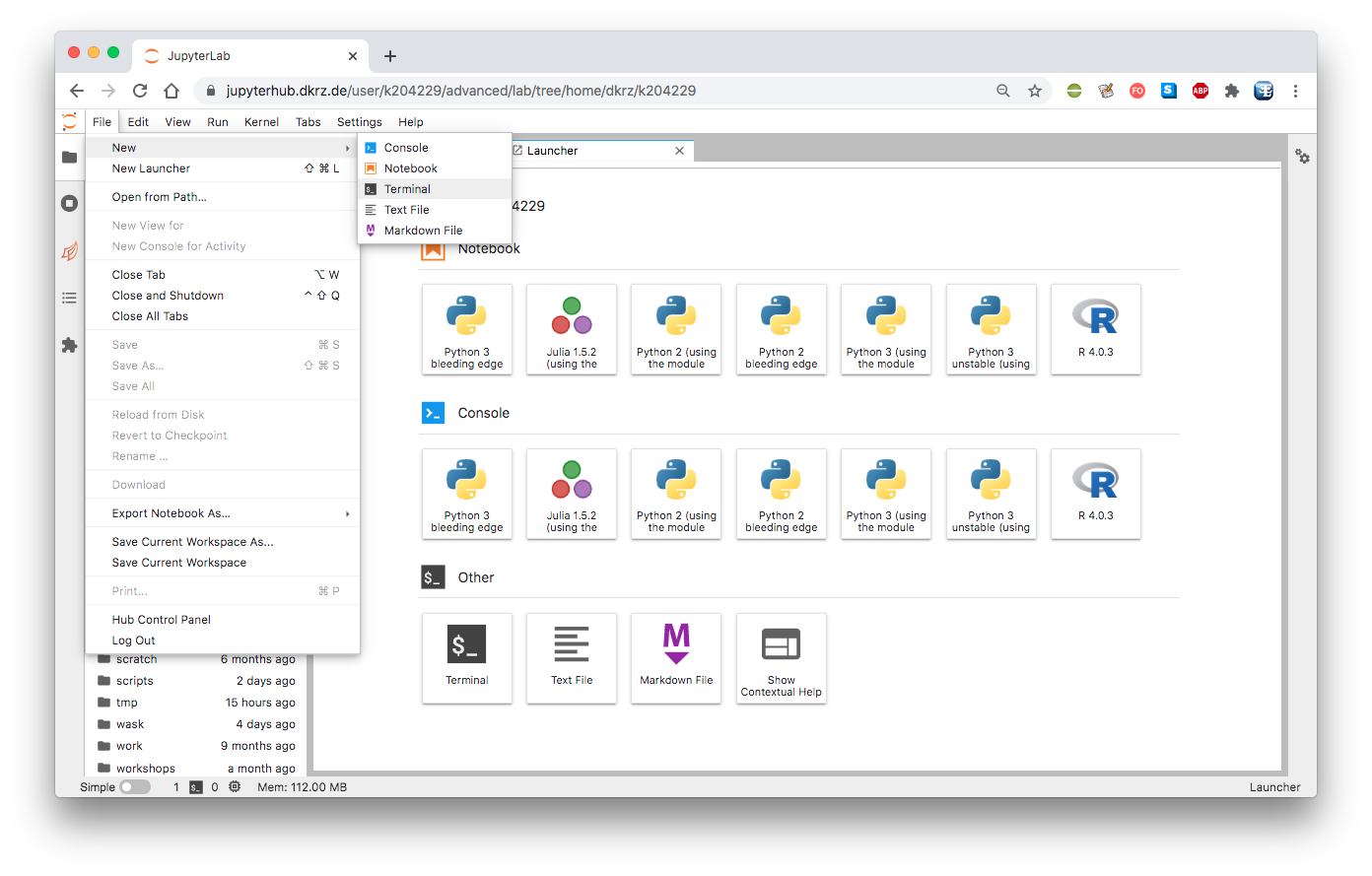Open the Settings menu
Viewport: 1372px width, 876px height.
(359, 122)
